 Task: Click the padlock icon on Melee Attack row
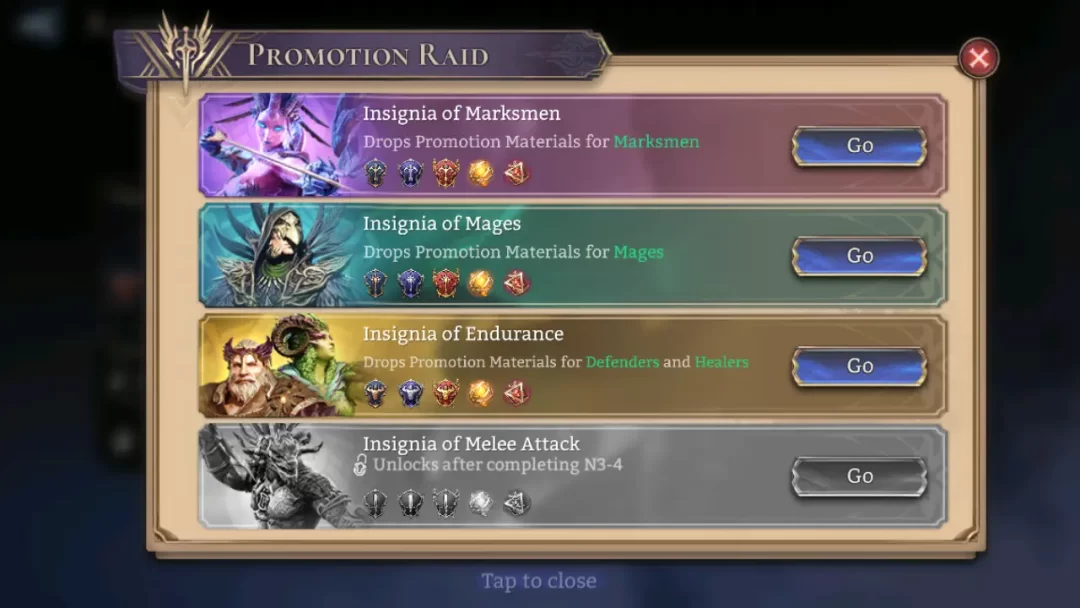tap(360, 465)
